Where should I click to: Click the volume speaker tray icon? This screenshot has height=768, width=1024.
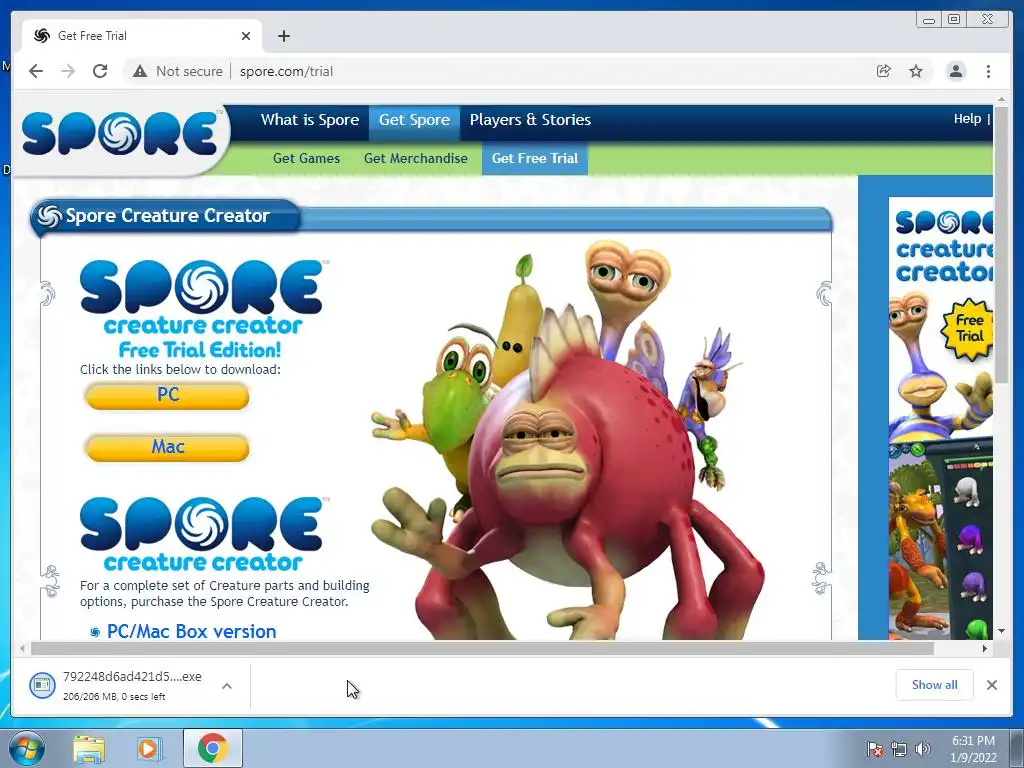click(x=922, y=749)
